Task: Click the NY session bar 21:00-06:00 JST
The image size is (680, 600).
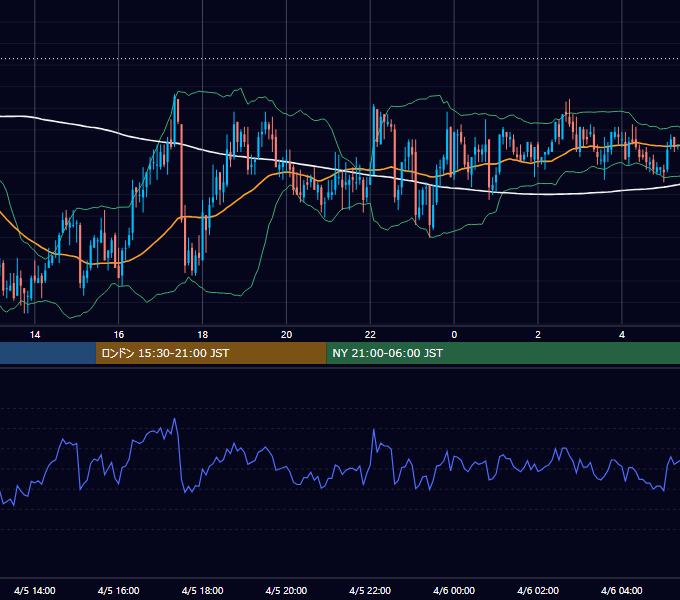Action: coord(503,353)
